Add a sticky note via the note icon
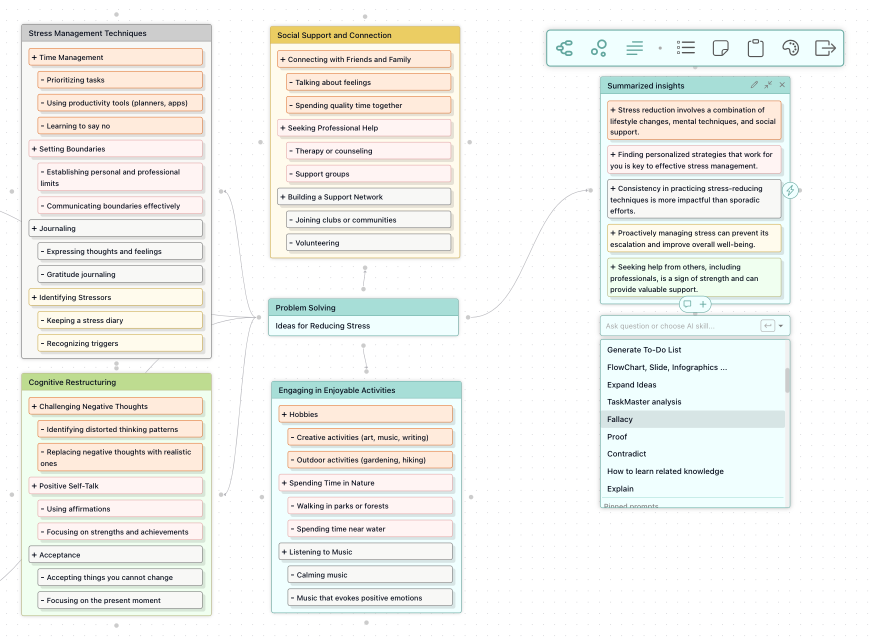Image resolution: width=869 pixels, height=638 pixels. (720, 47)
